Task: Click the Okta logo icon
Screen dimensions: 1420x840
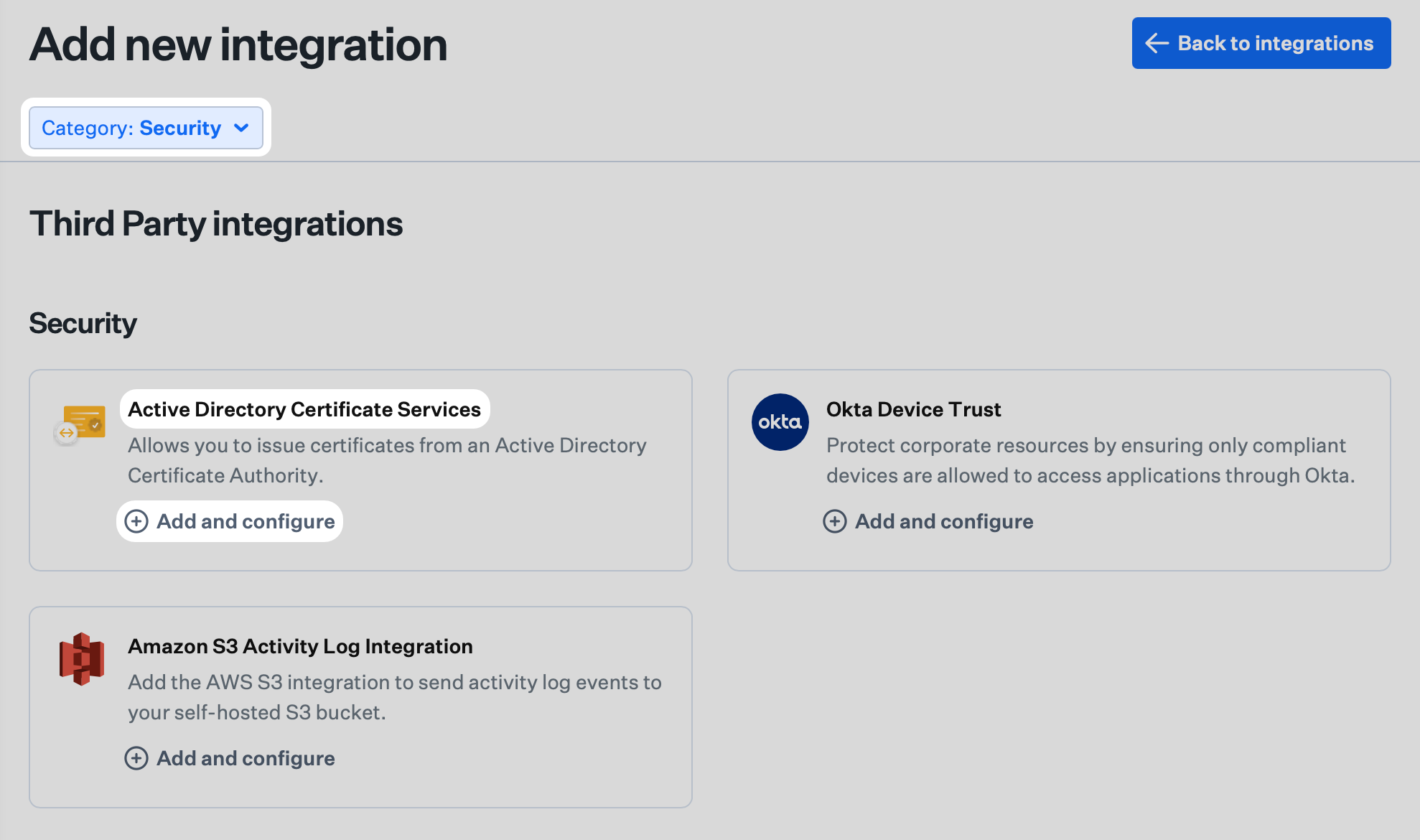Action: point(780,422)
